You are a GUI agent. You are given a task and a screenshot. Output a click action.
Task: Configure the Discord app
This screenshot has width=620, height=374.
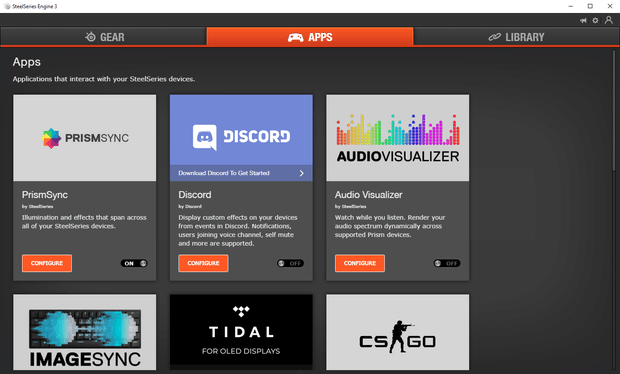[203, 263]
